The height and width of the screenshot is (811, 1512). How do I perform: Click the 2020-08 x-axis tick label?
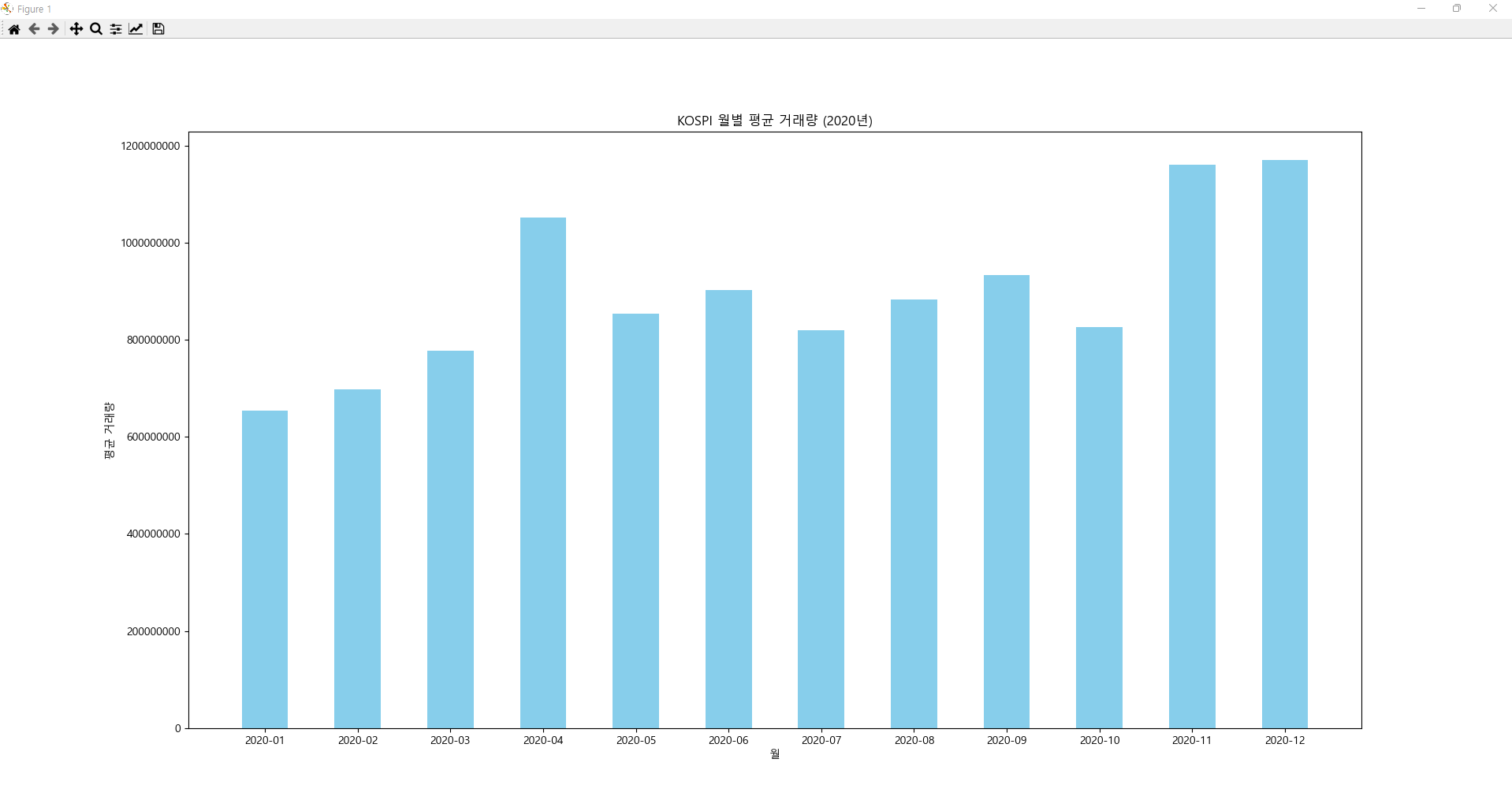pos(914,740)
